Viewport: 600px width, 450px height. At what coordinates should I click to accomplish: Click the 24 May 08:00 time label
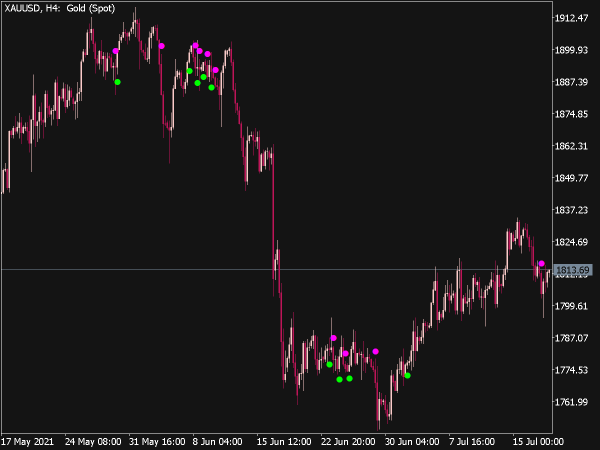coord(93,442)
